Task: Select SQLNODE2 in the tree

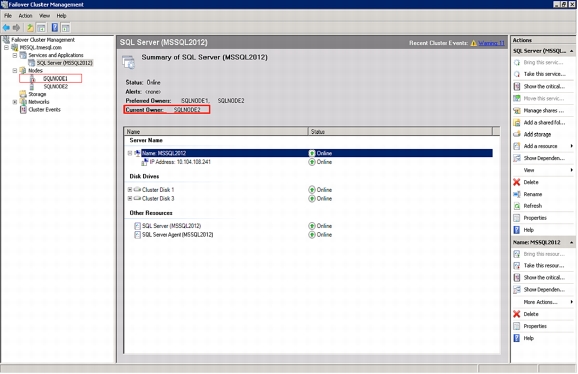Action: click(56, 86)
